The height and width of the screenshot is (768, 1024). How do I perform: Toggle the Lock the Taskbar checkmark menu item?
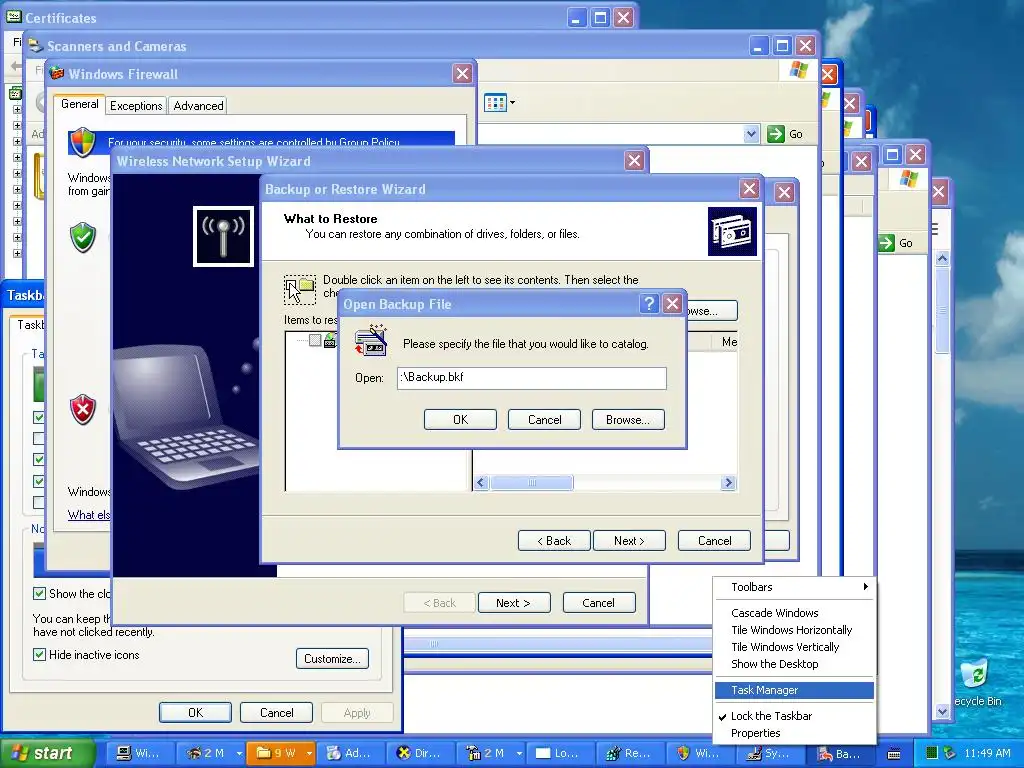pos(794,716)
